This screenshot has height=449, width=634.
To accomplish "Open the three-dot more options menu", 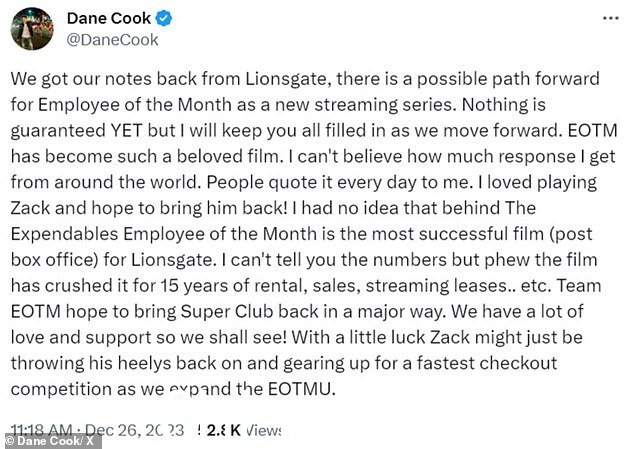I will [611, 19].
